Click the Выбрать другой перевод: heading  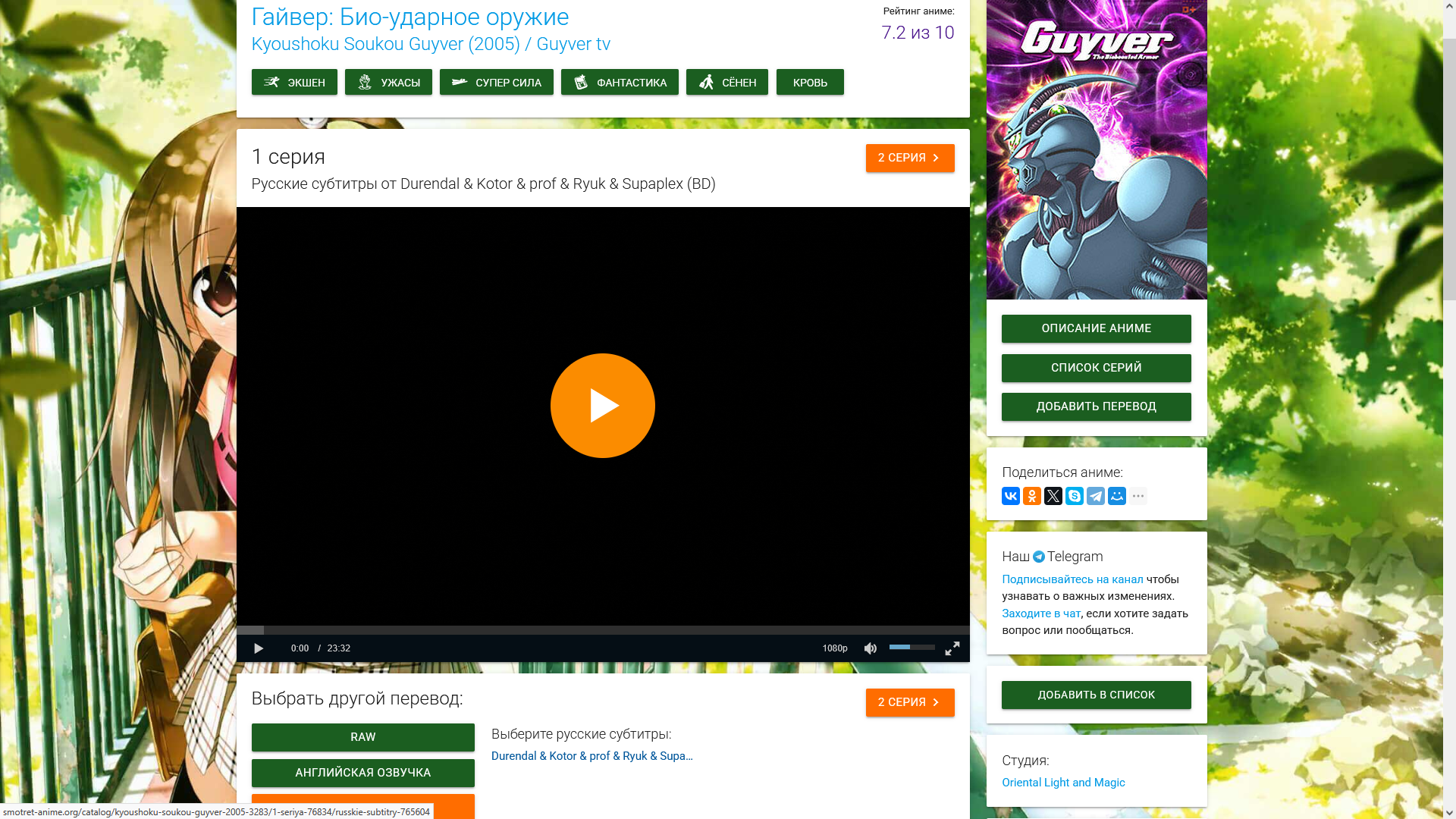click(357, 698)
